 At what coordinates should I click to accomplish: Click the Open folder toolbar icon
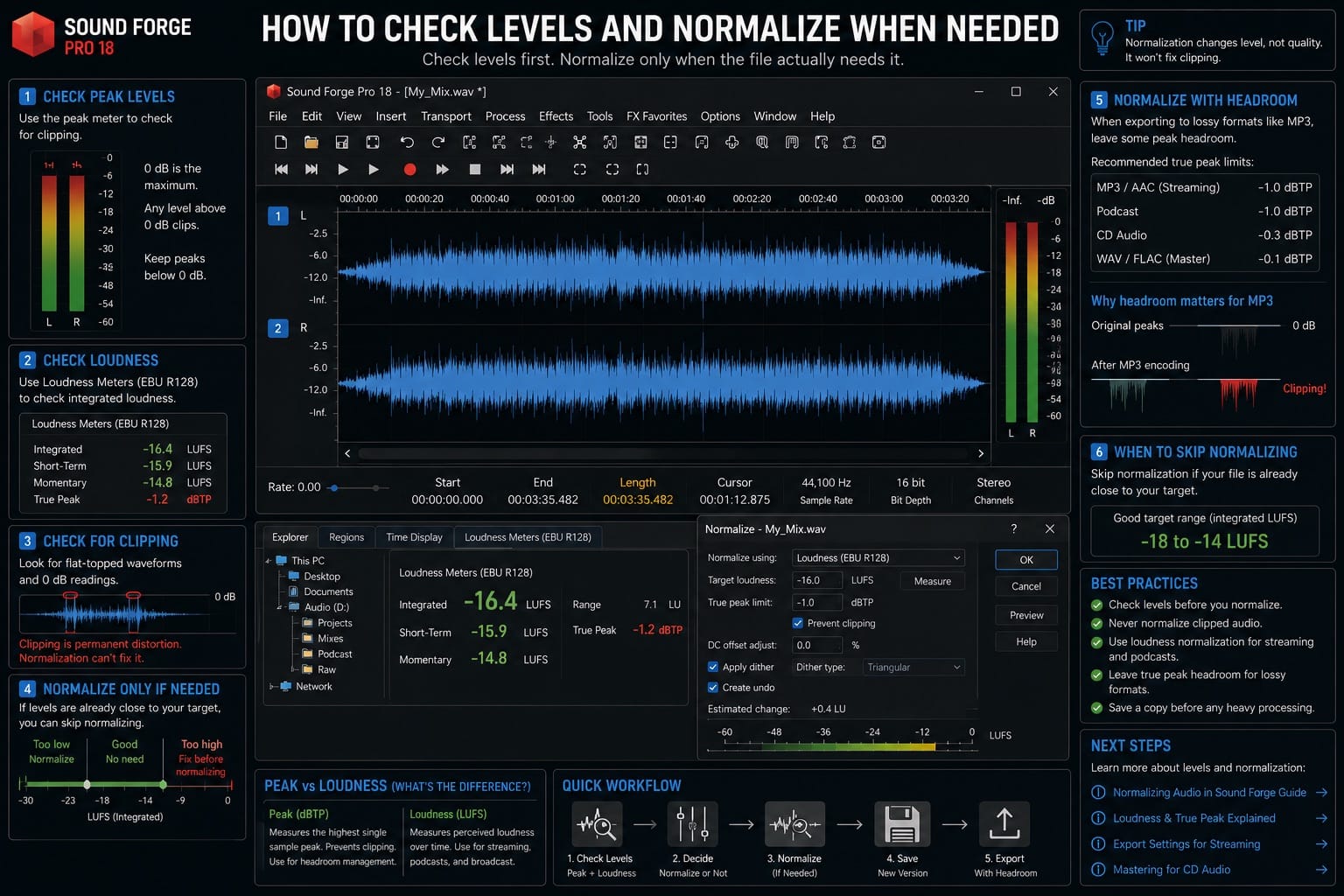(x=311, y=143)
